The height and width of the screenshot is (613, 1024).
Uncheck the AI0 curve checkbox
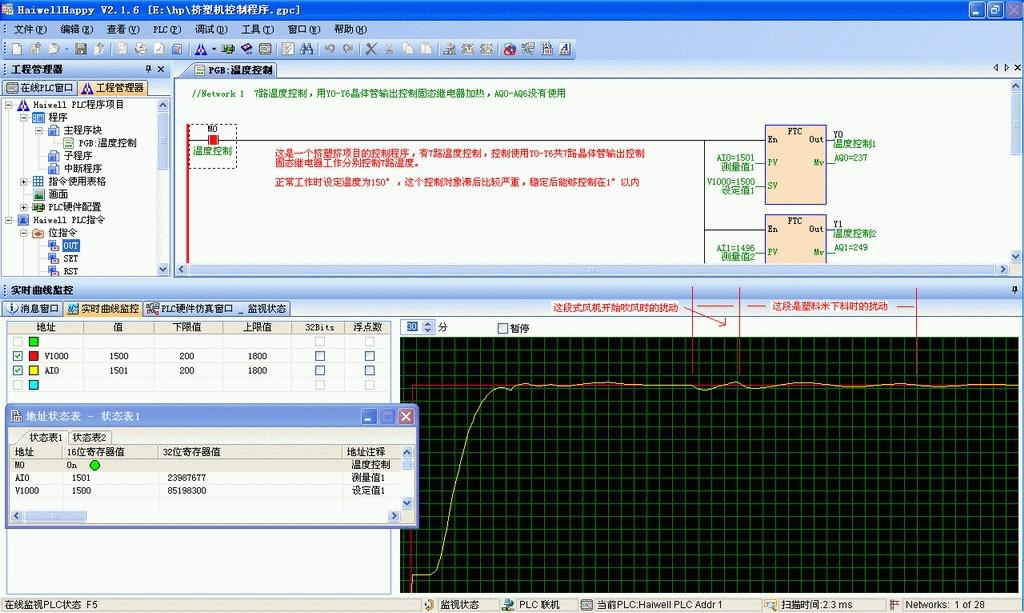pos(17,370)
